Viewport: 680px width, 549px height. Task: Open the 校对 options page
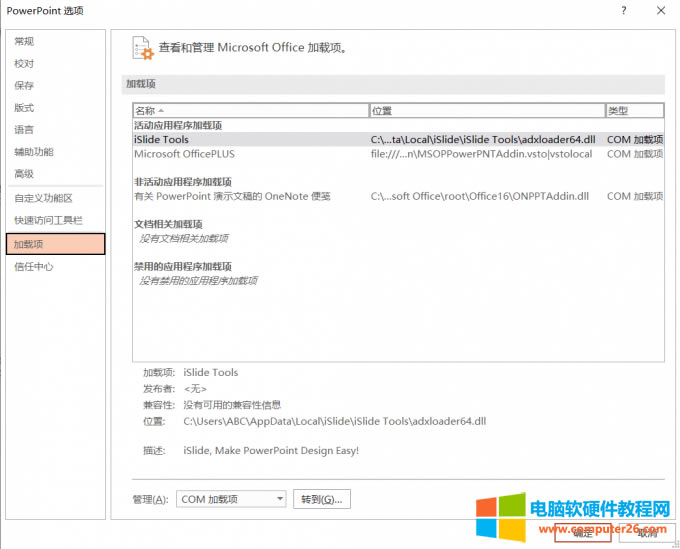tap(24, 63)
